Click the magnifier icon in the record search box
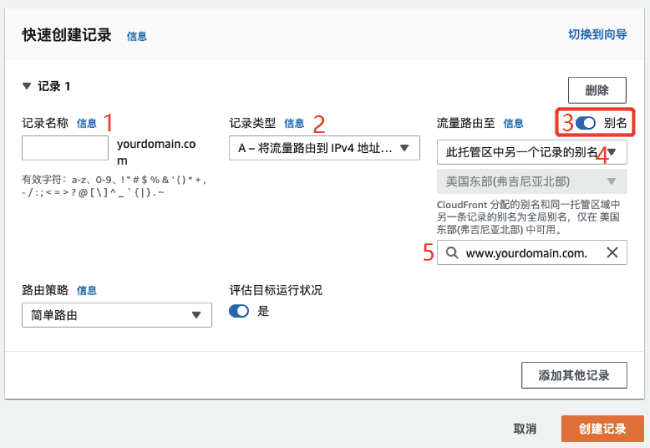 [x=453, y=253]
